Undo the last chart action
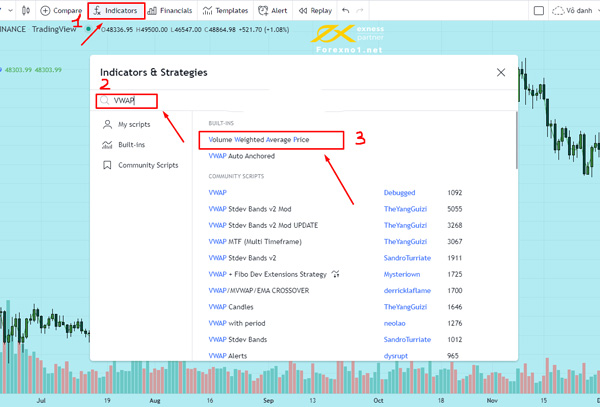The width and height of the screenshot is (600, 407). (346, 11)
